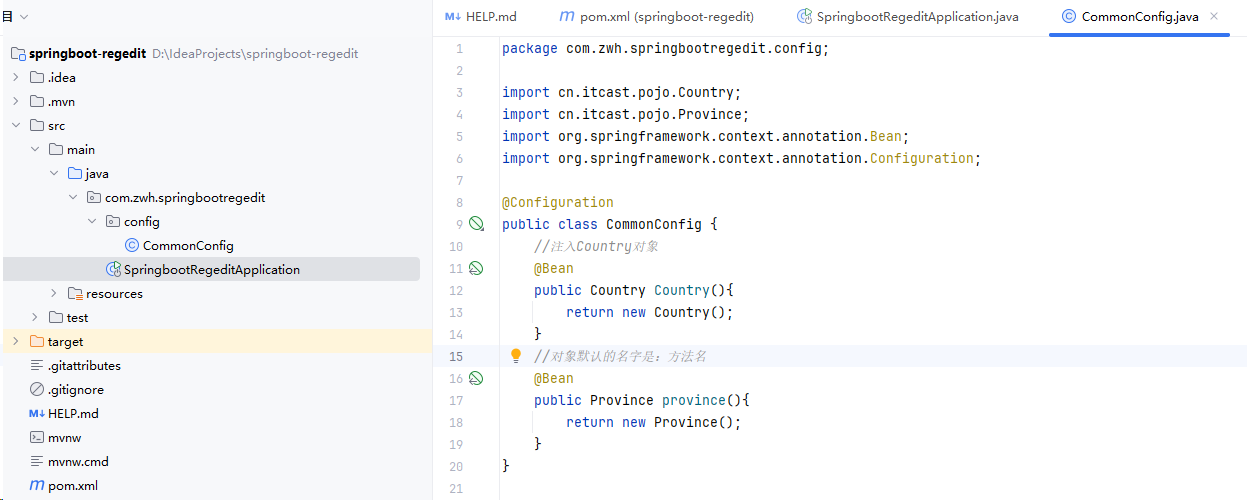Collapse the com.zwh.springbootregedit package
1247x500 pixels.
73,197
